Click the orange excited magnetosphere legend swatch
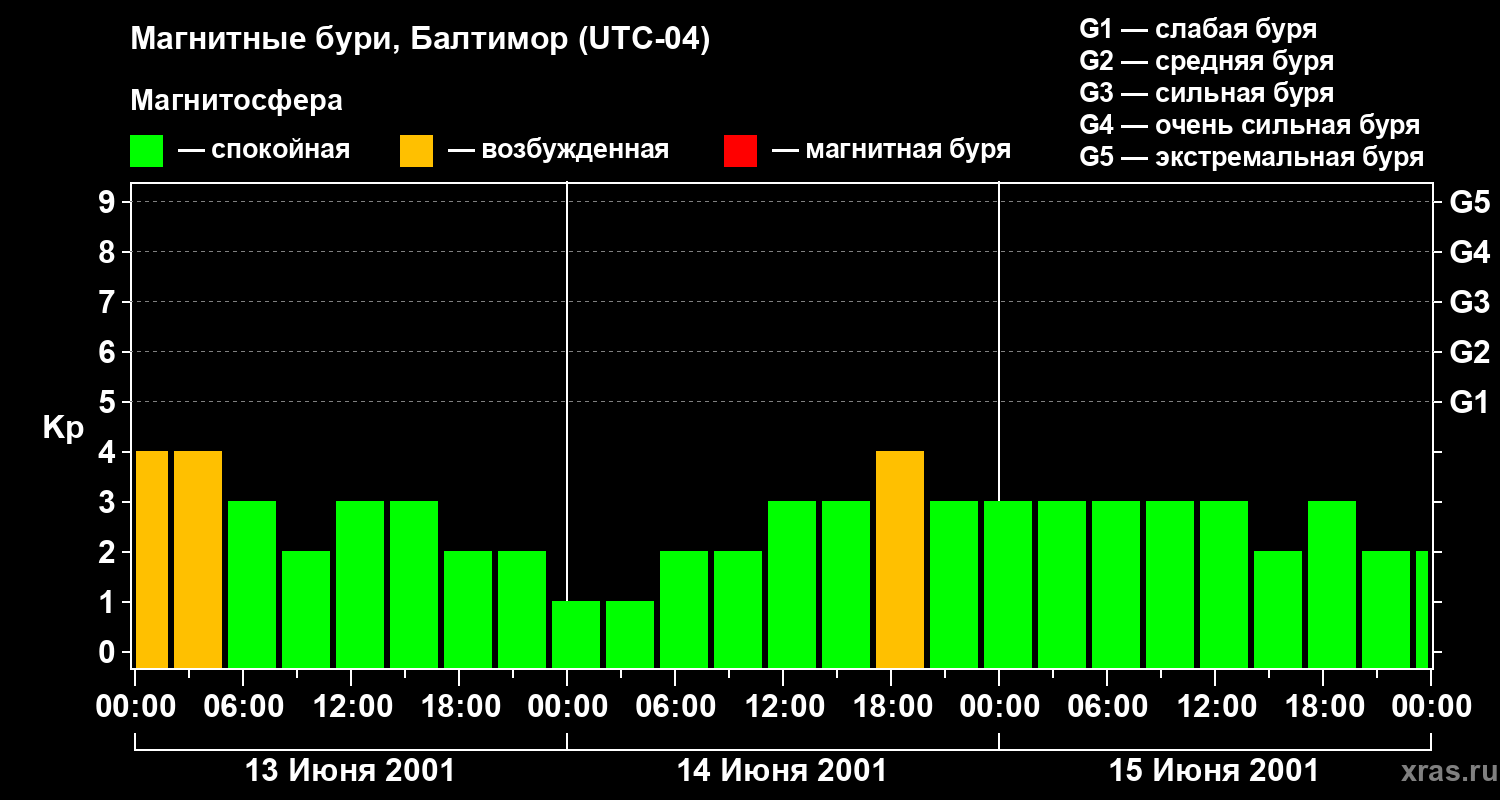 [416, 151]
